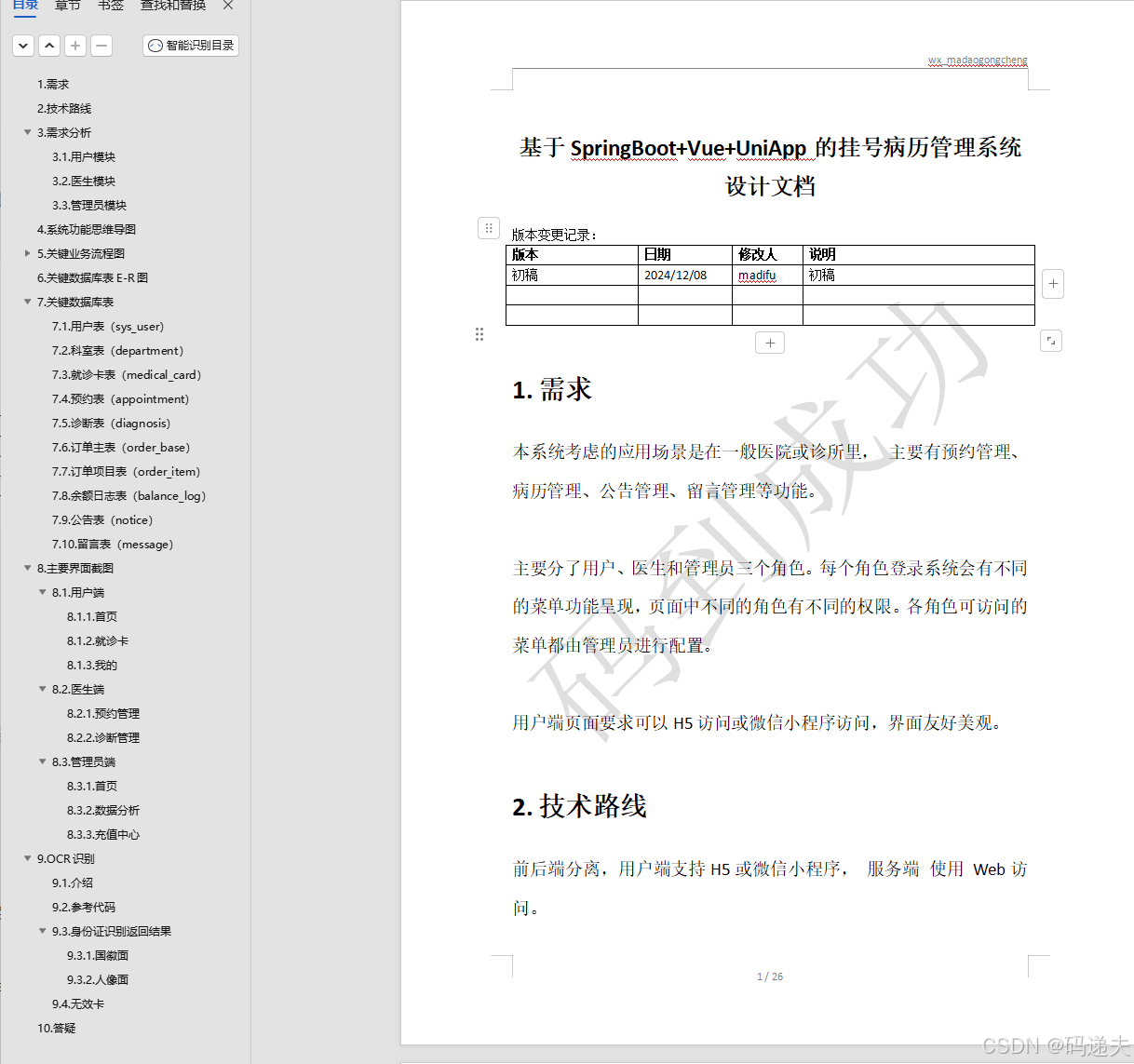Click the 2024/12/08 date table cell
Screen dimensions: 1134x1064
click(x=684, y=276)
